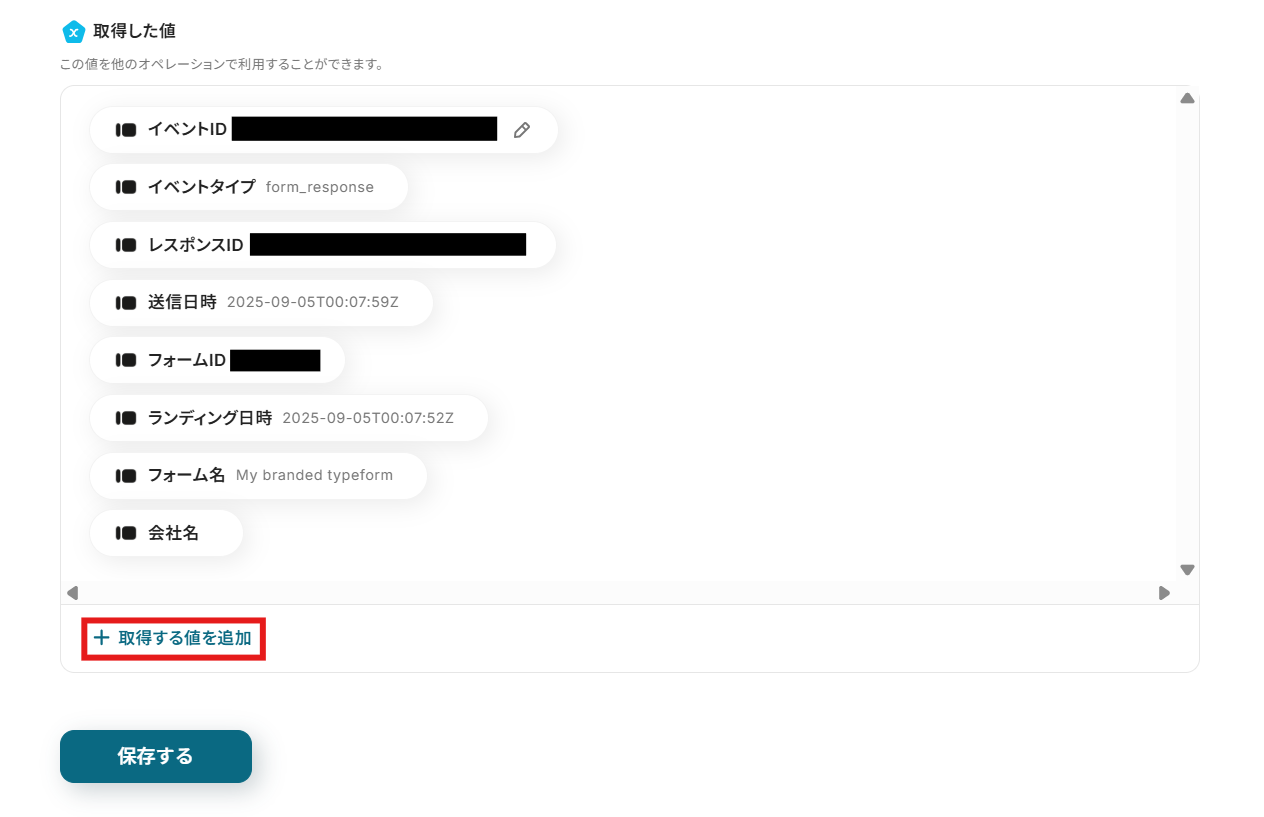The image size is (1264, 817).
Task: Click the 取得する値を追加 link
Action: (x=173, y=638)
